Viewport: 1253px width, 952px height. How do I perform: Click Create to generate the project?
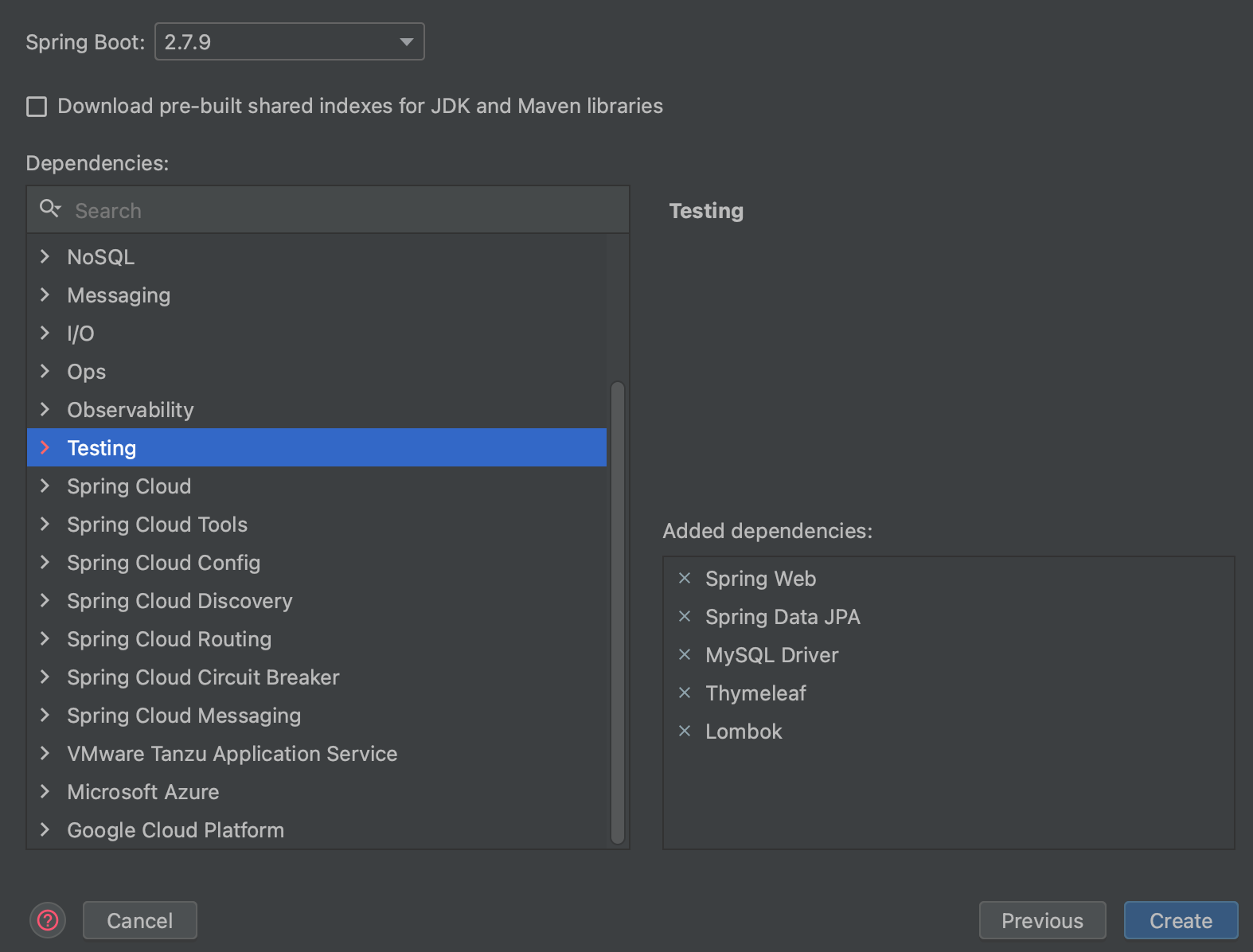(x=1181, y=920)
